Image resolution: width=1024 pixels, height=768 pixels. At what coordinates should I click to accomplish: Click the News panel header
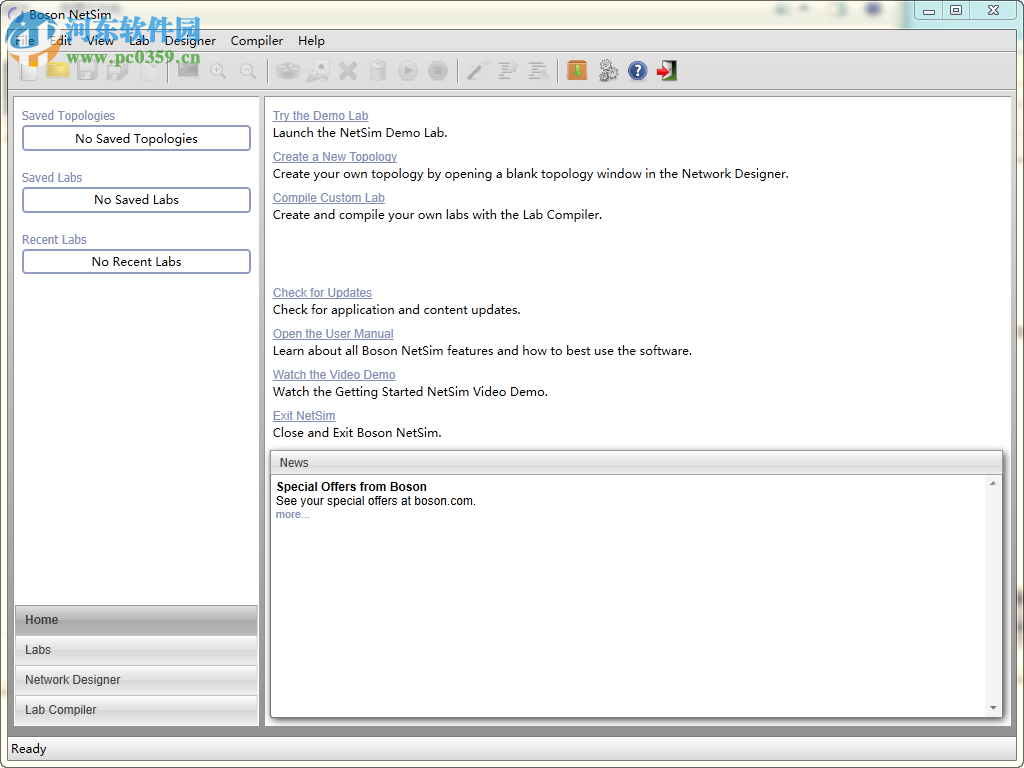pyautogui.click(x=636, y=463)
